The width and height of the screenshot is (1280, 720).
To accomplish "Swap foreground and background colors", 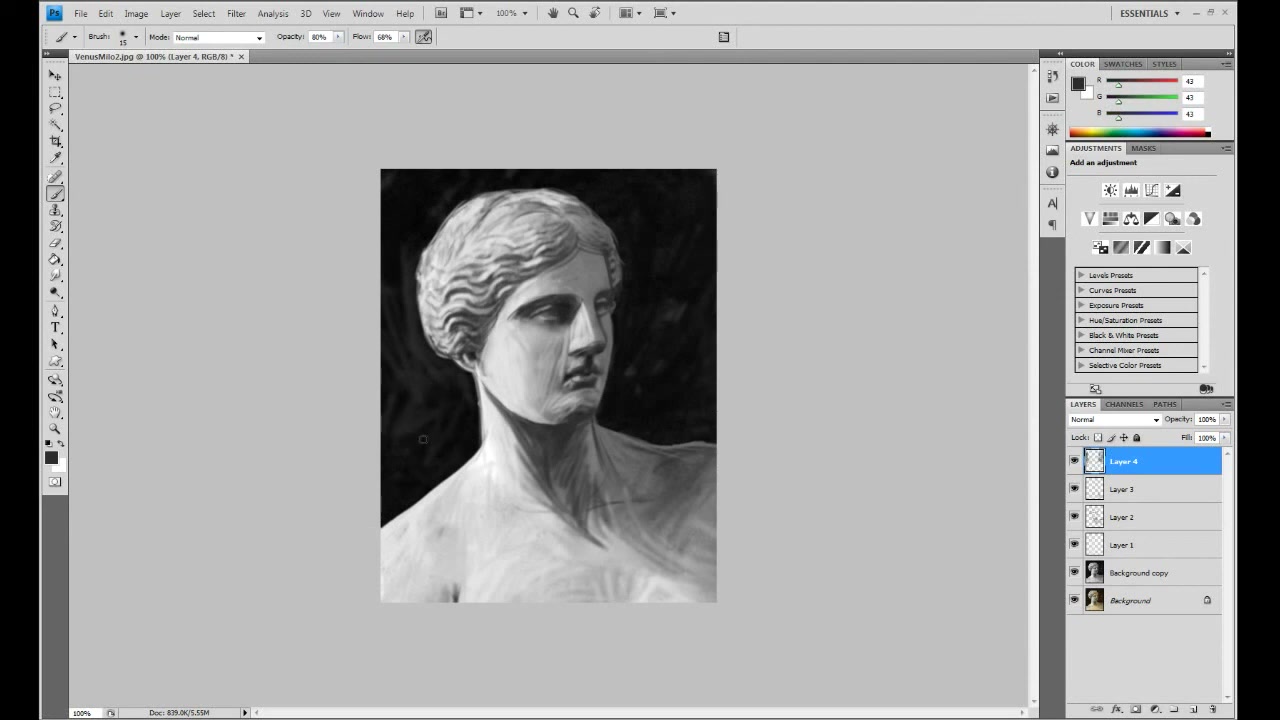I will pyautogui.click(x=62, y=444).
